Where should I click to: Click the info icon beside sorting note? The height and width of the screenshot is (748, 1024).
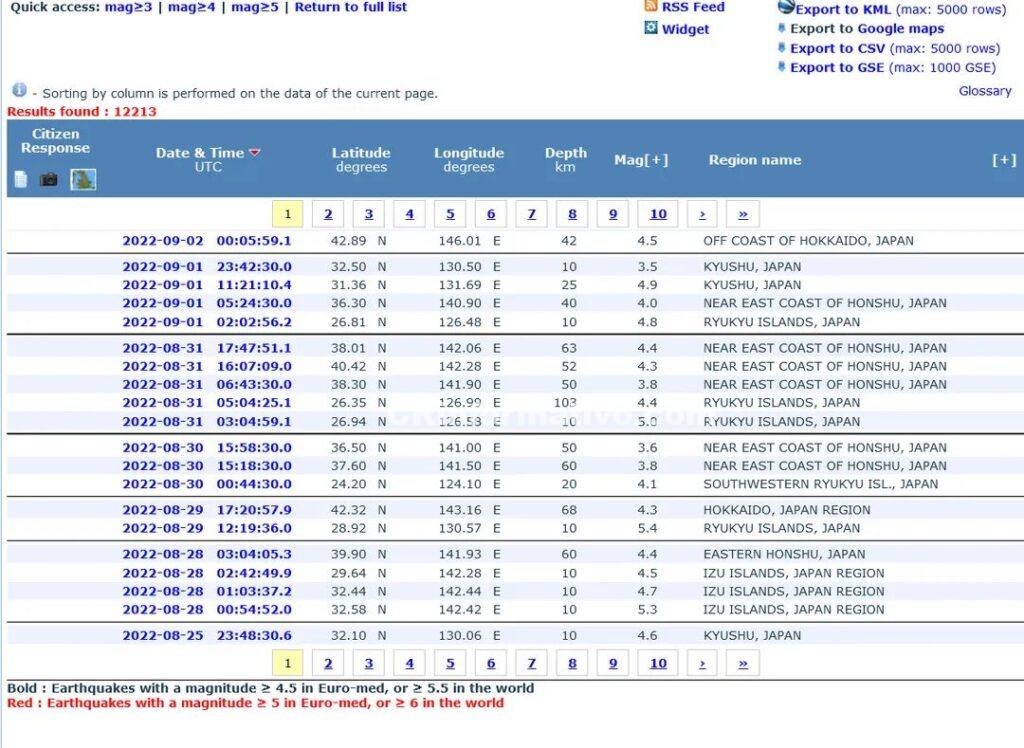click(19, 91)
